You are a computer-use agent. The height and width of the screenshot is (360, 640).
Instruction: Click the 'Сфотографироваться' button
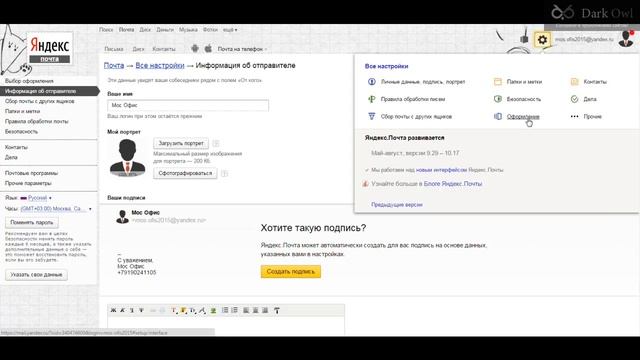pos(185,173)
